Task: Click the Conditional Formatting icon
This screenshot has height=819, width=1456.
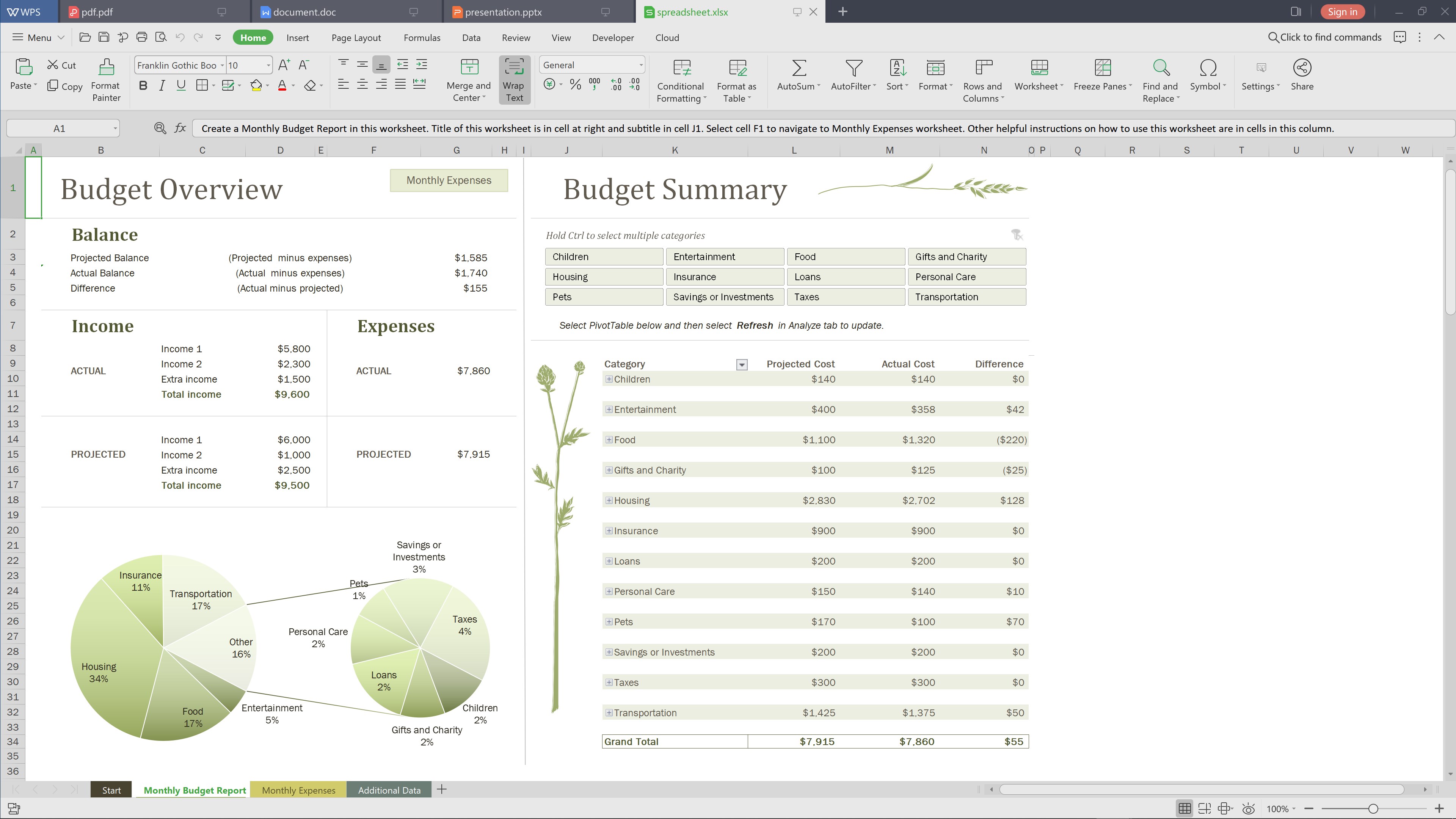Action: tap(681, 68)
